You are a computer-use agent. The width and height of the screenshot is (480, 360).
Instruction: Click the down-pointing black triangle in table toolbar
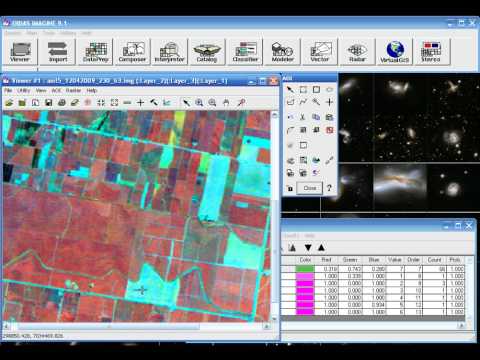pos(308,248)
